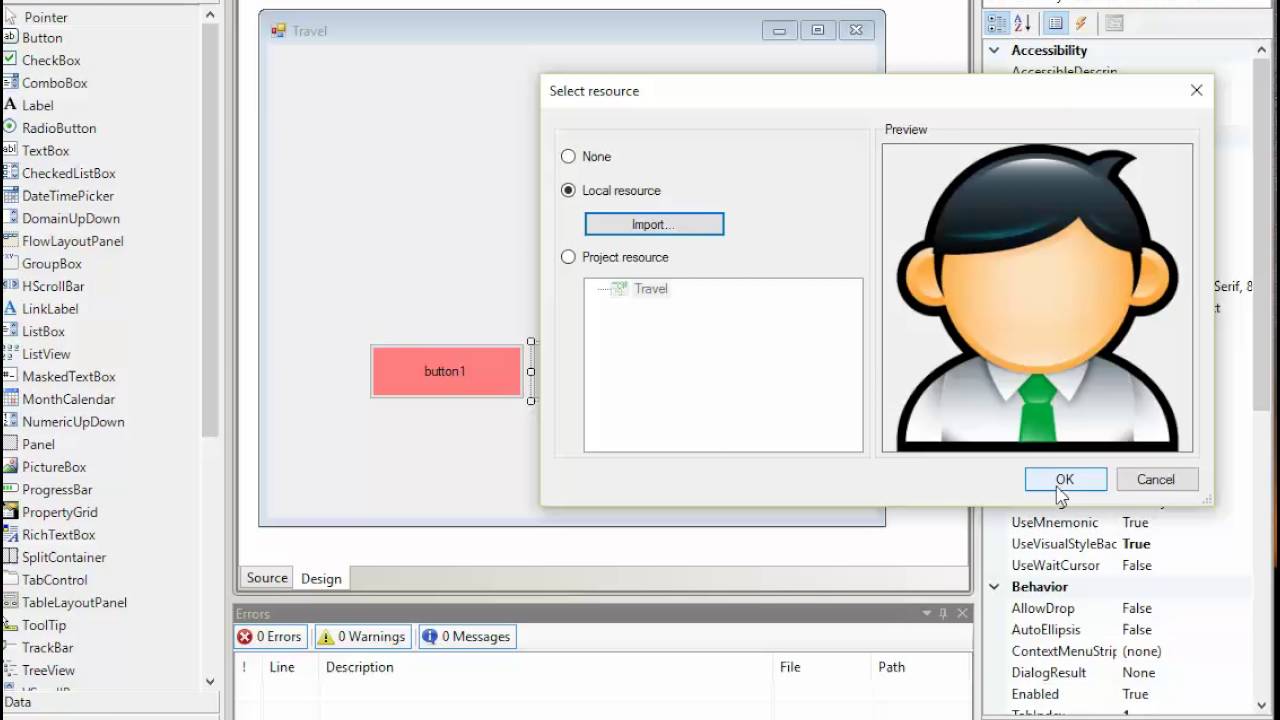Sort properties alphabetically with A-Z icon
Viewport: 1280px width, 720px height.
pyautogui.click(x=1022, y=23)
